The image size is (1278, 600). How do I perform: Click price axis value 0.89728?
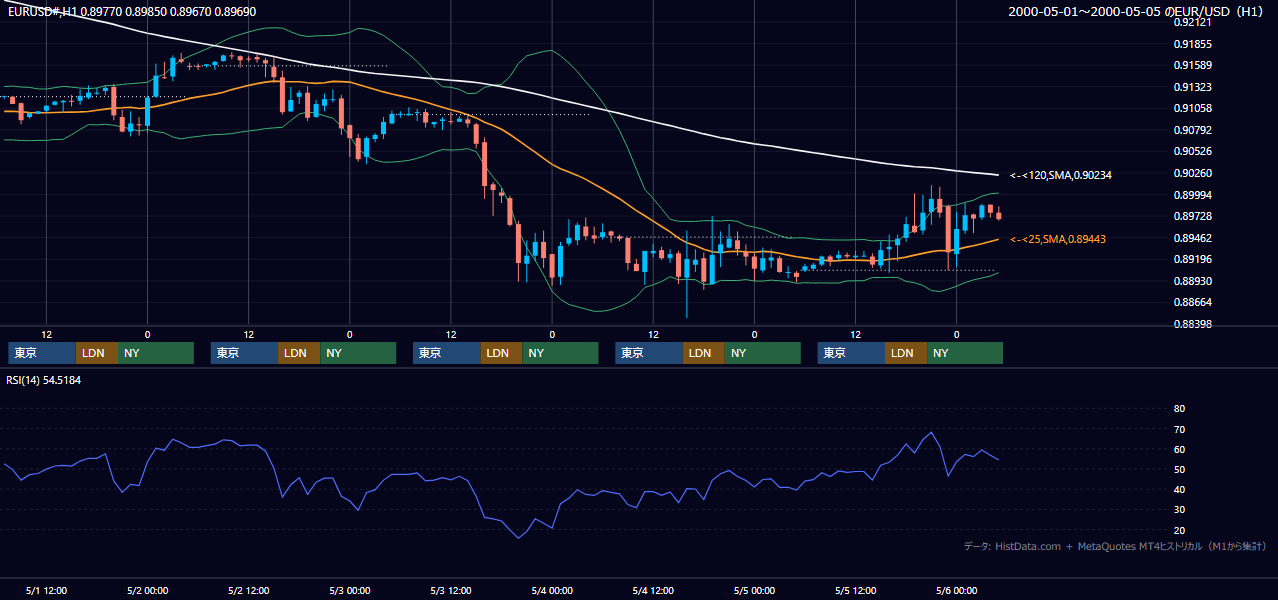(1192, 216)
